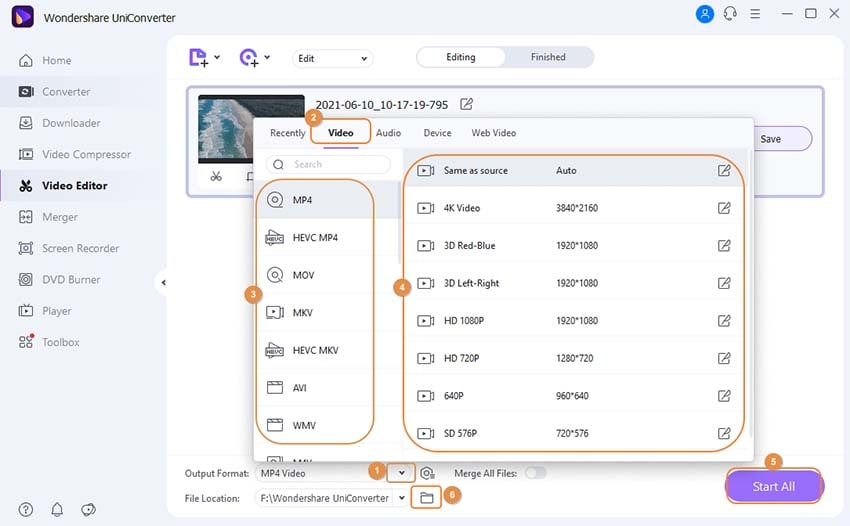
Task: Select 4K Video 3840*2160 resolution
Action: tap(574, 208)
